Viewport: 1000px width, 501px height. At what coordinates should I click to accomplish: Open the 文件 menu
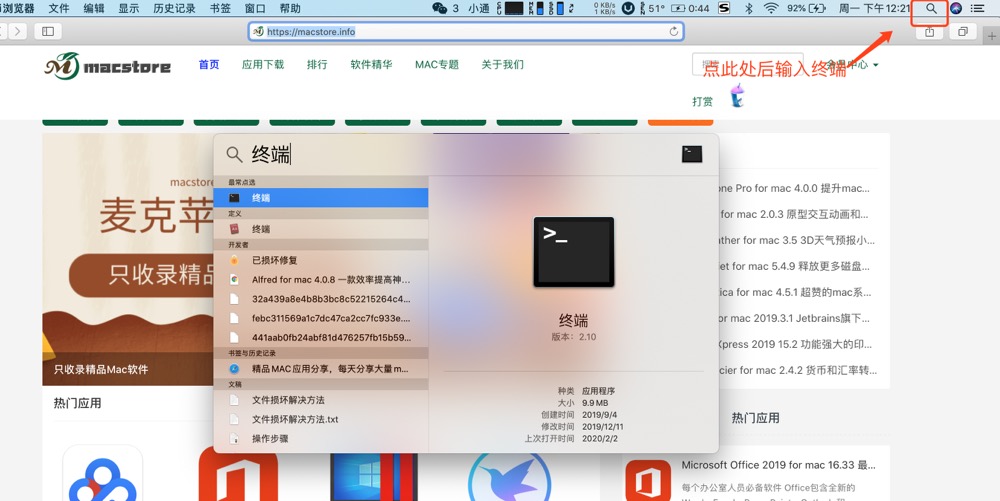[x=59, y=9]
